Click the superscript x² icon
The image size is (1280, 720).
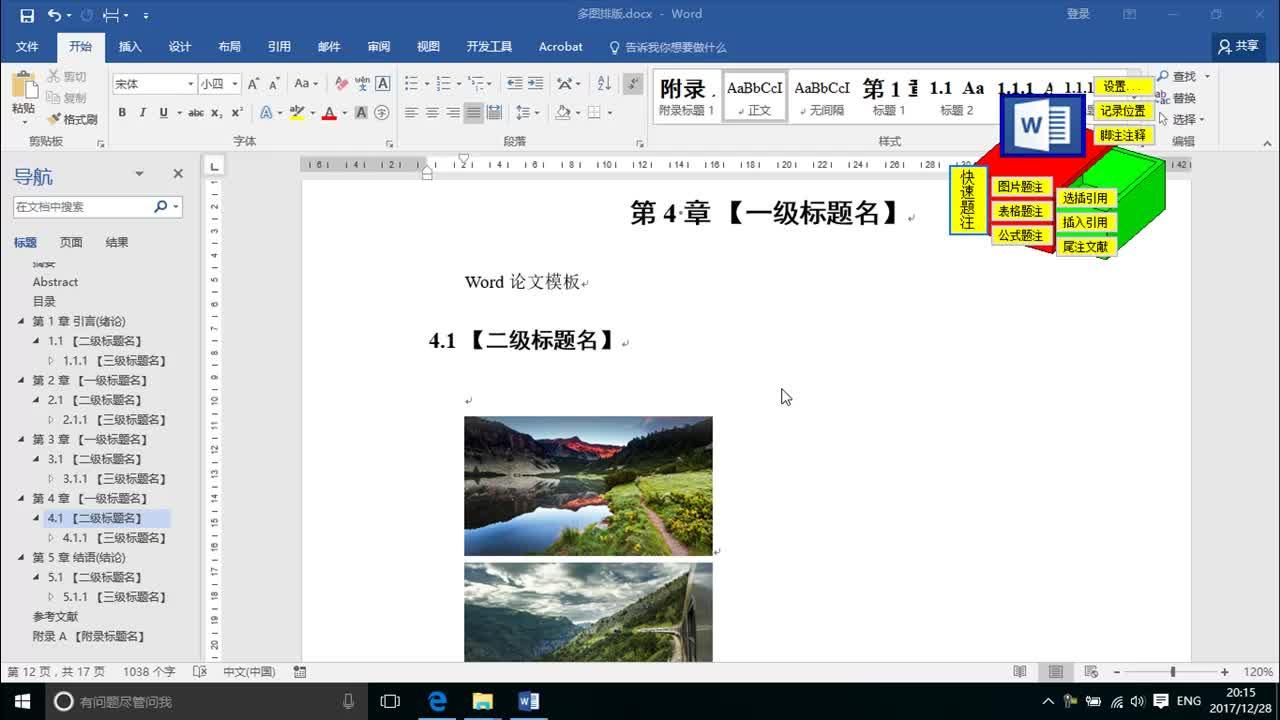coord(237,113)
